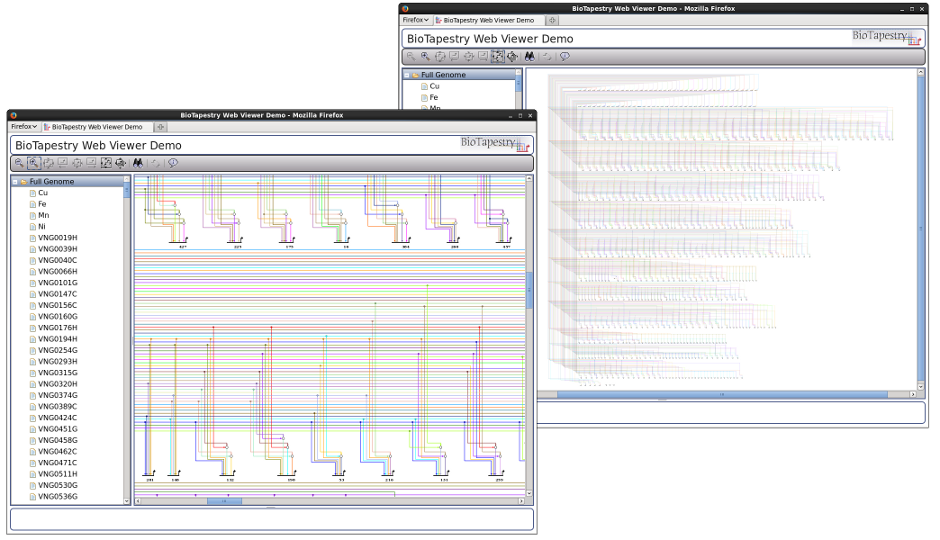Click the BioTapestry logo in back window
Screen dimensions: 940x540
(x=885, y=37)
